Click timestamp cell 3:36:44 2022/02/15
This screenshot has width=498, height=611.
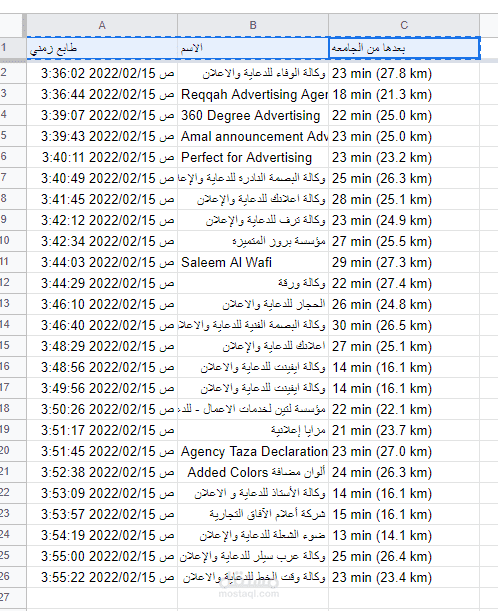click(x=102, y=94)
